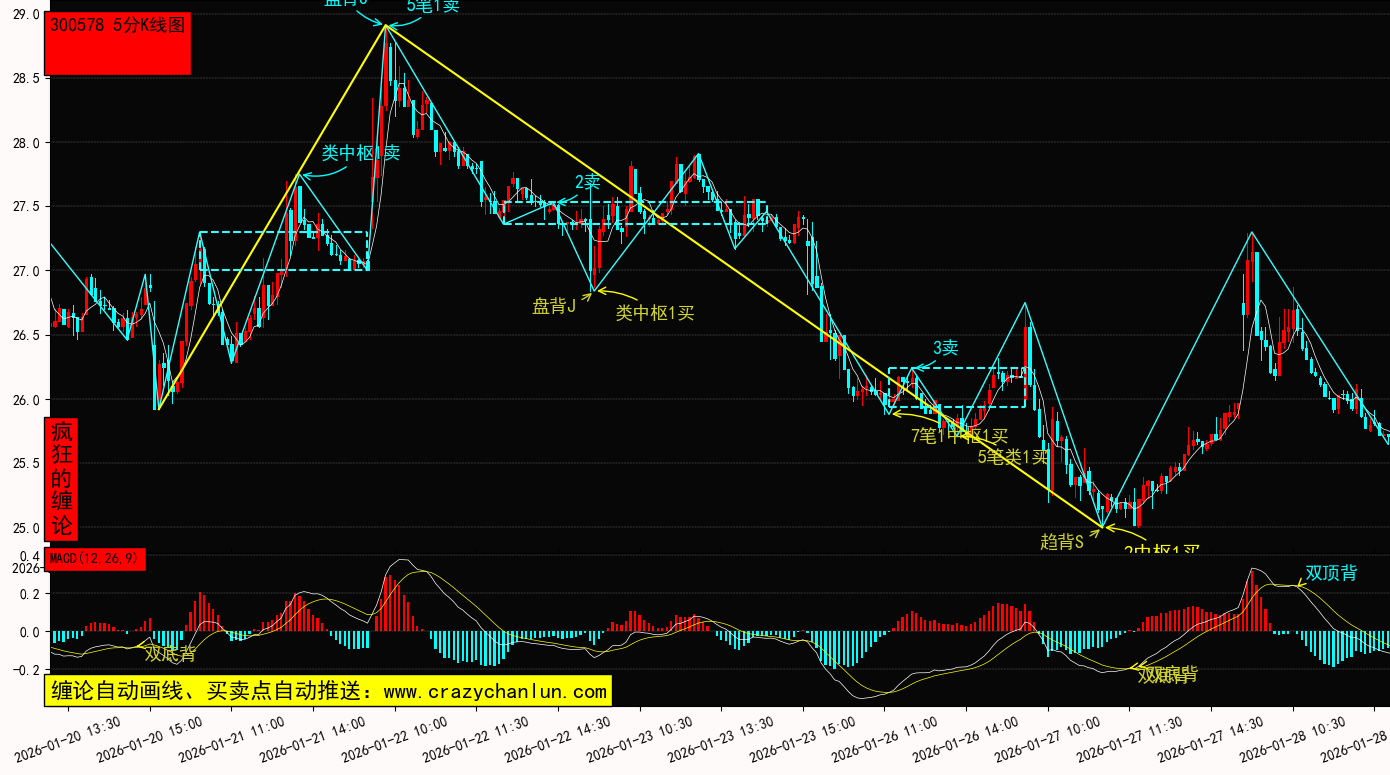The width and height of the screenshot is (1390, 775).
Task: Click the 疯狂的缠论 vertical red label
Action: pyautogui.click(x=62, y=479)
